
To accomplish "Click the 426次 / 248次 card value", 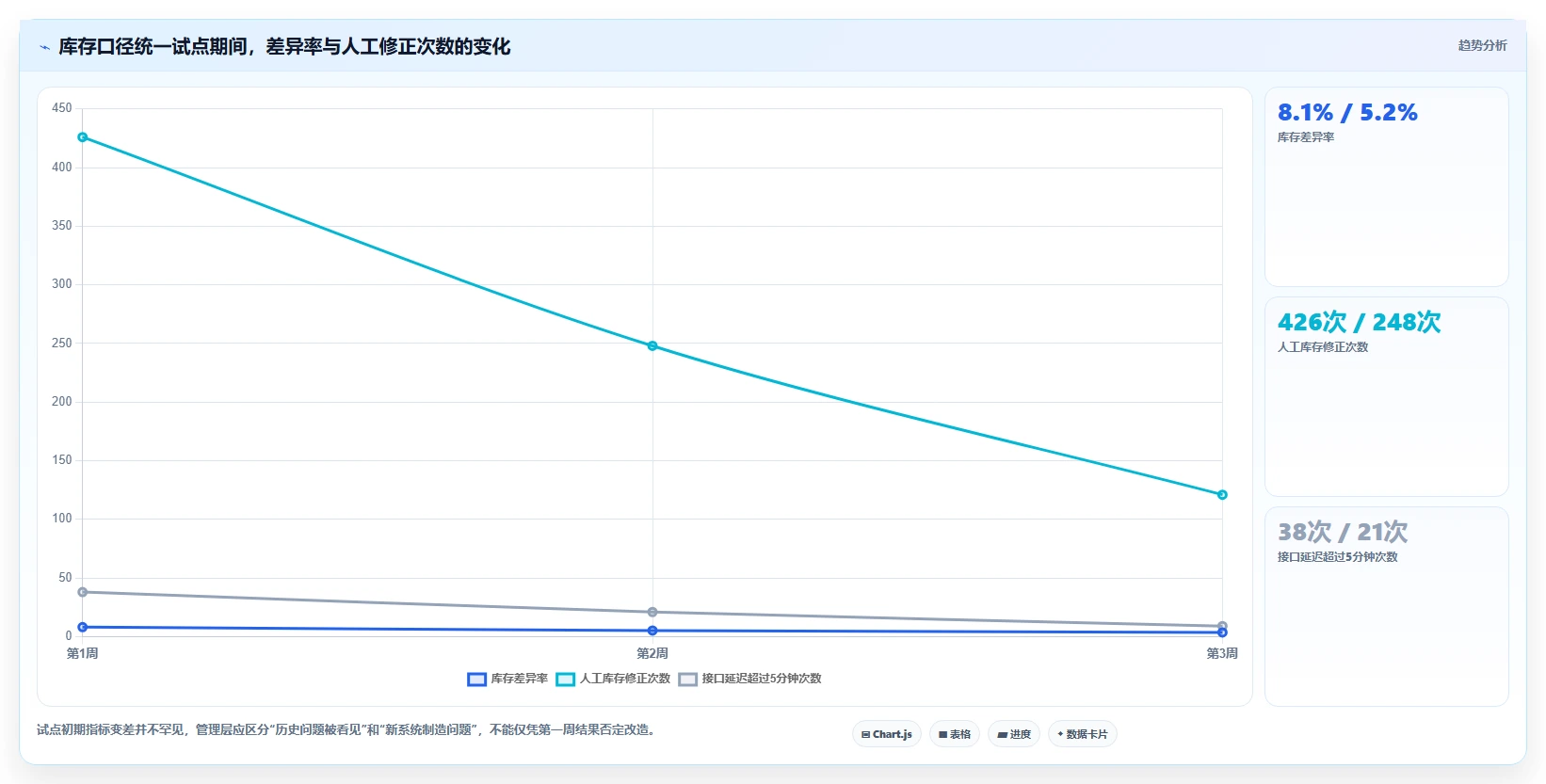I will pos(1359,323).
